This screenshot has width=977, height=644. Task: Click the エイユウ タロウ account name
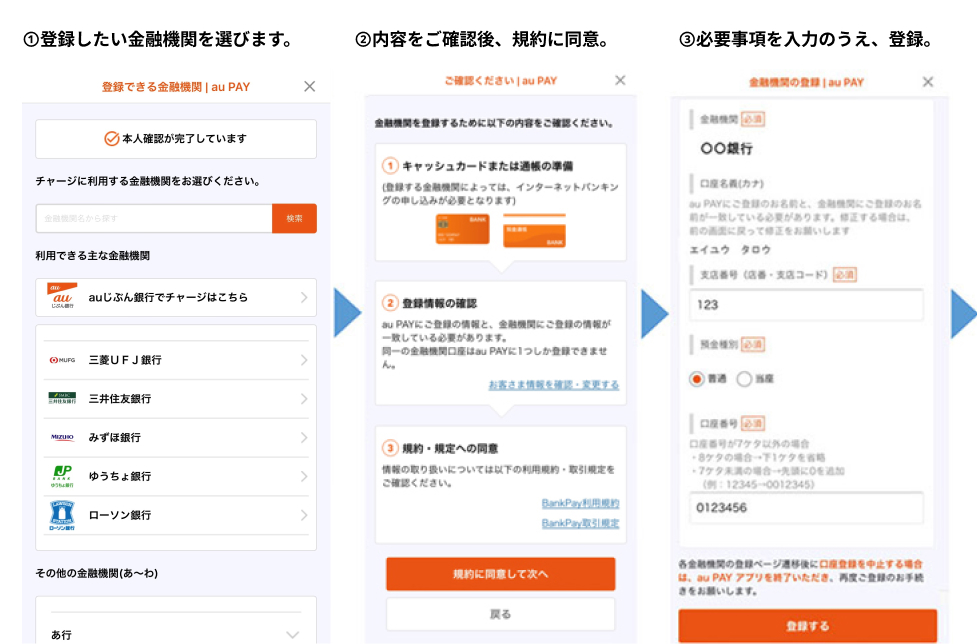730,250
